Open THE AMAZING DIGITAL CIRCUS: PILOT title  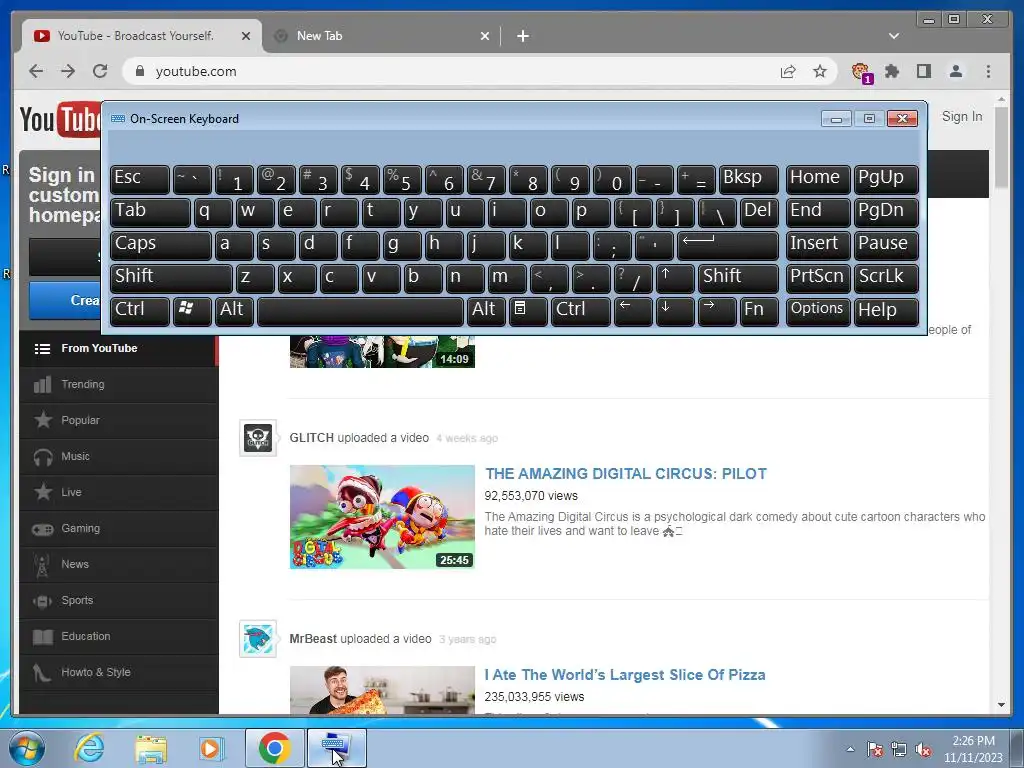click(x=625, y=473)
